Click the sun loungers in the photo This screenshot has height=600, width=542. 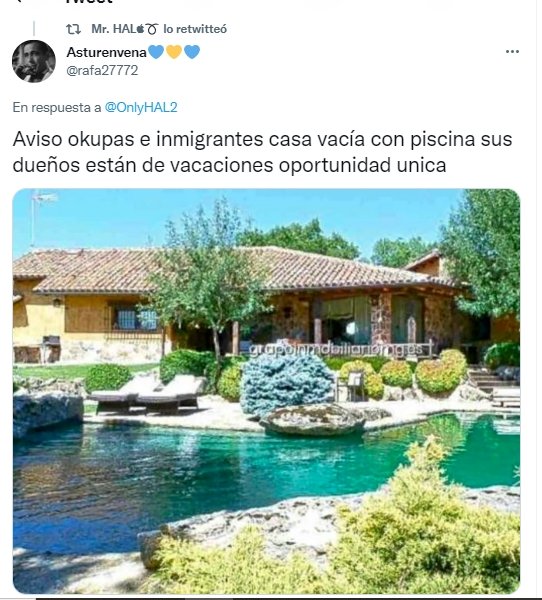tap(147, 394)
